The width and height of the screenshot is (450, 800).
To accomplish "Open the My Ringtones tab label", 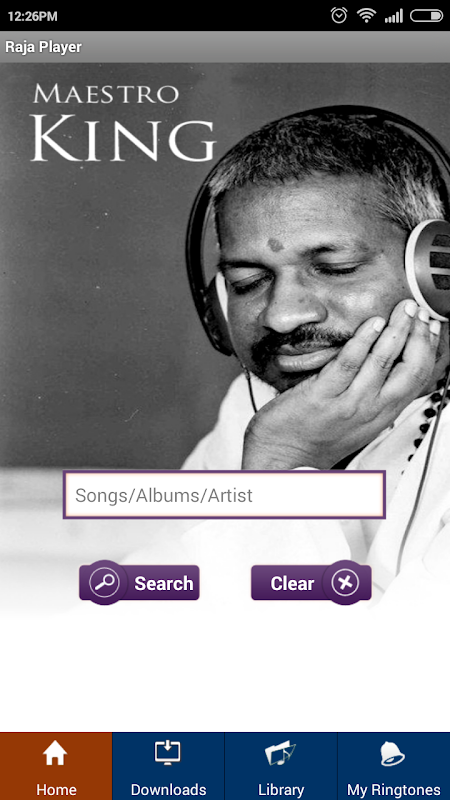I will coord(393,789).
